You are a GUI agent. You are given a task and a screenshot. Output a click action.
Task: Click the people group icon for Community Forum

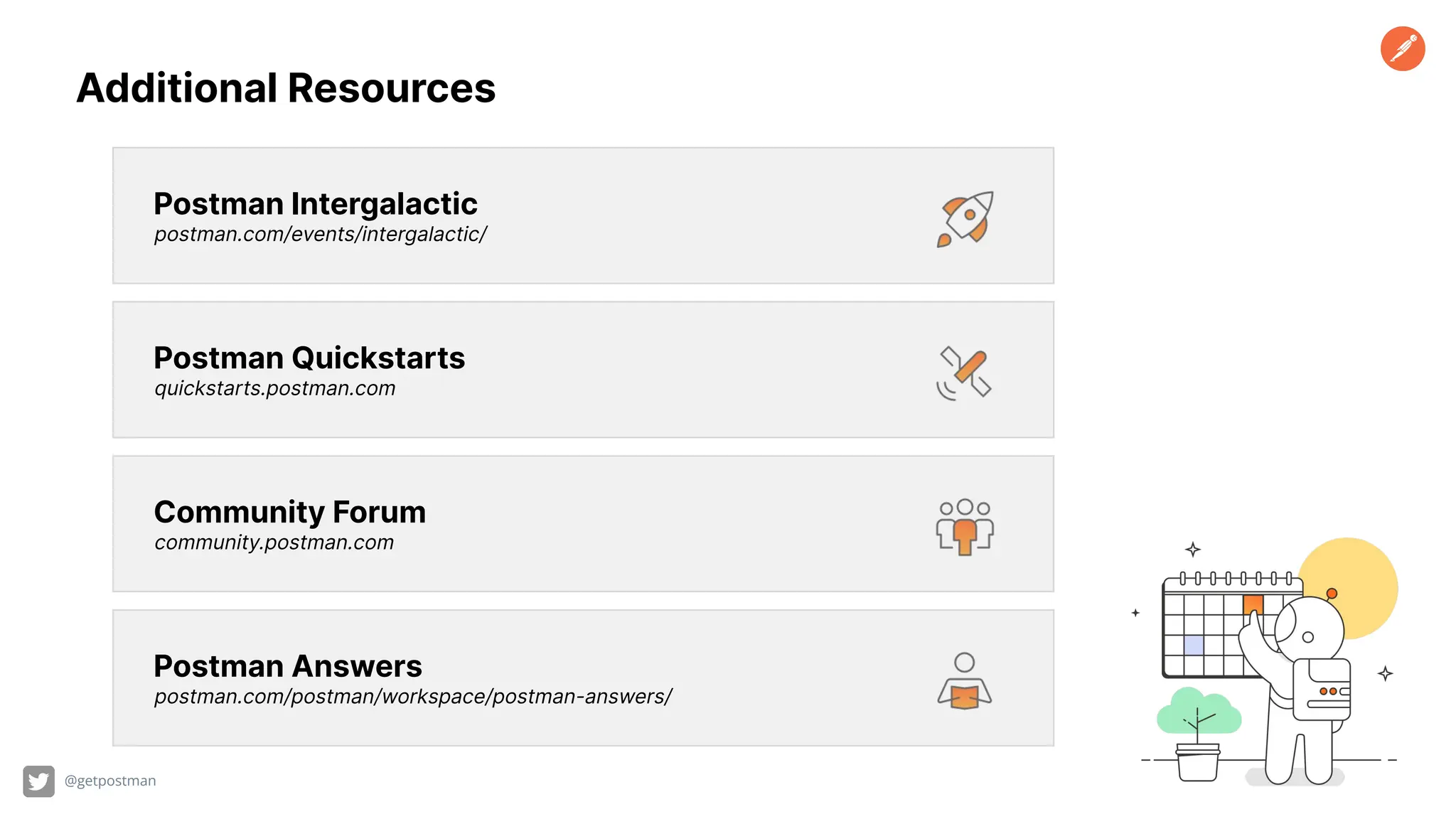click(x=965, y=527)
